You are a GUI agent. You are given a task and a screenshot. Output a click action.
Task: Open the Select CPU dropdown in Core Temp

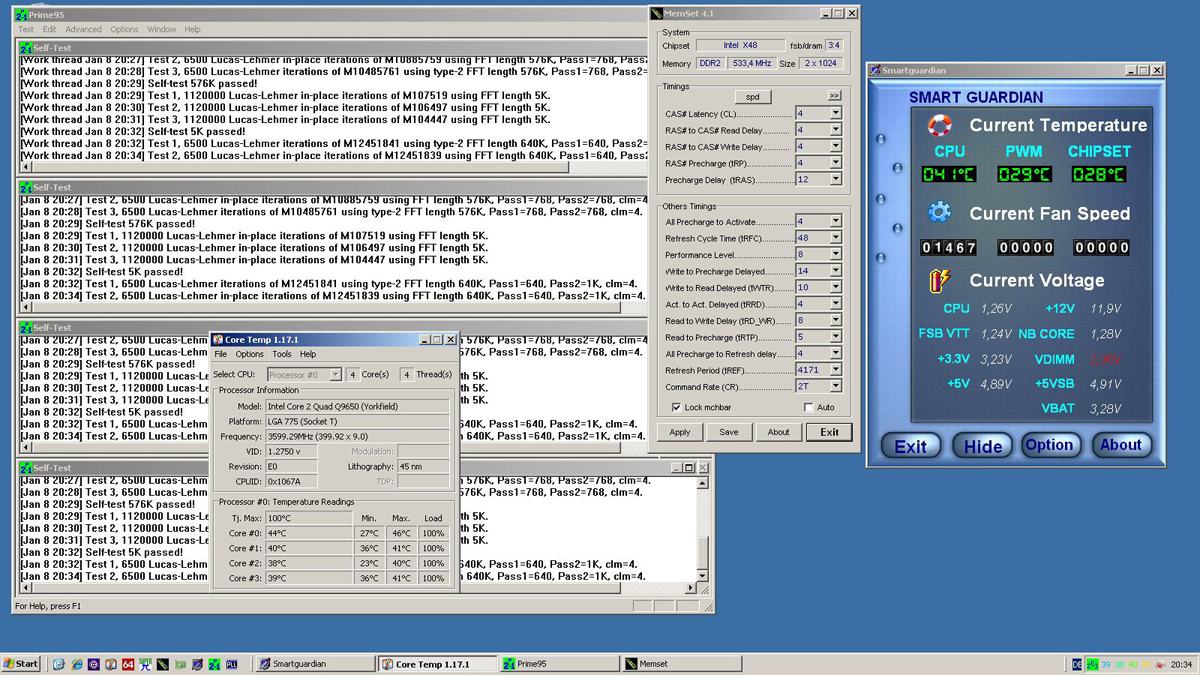(x=336, y=375)
